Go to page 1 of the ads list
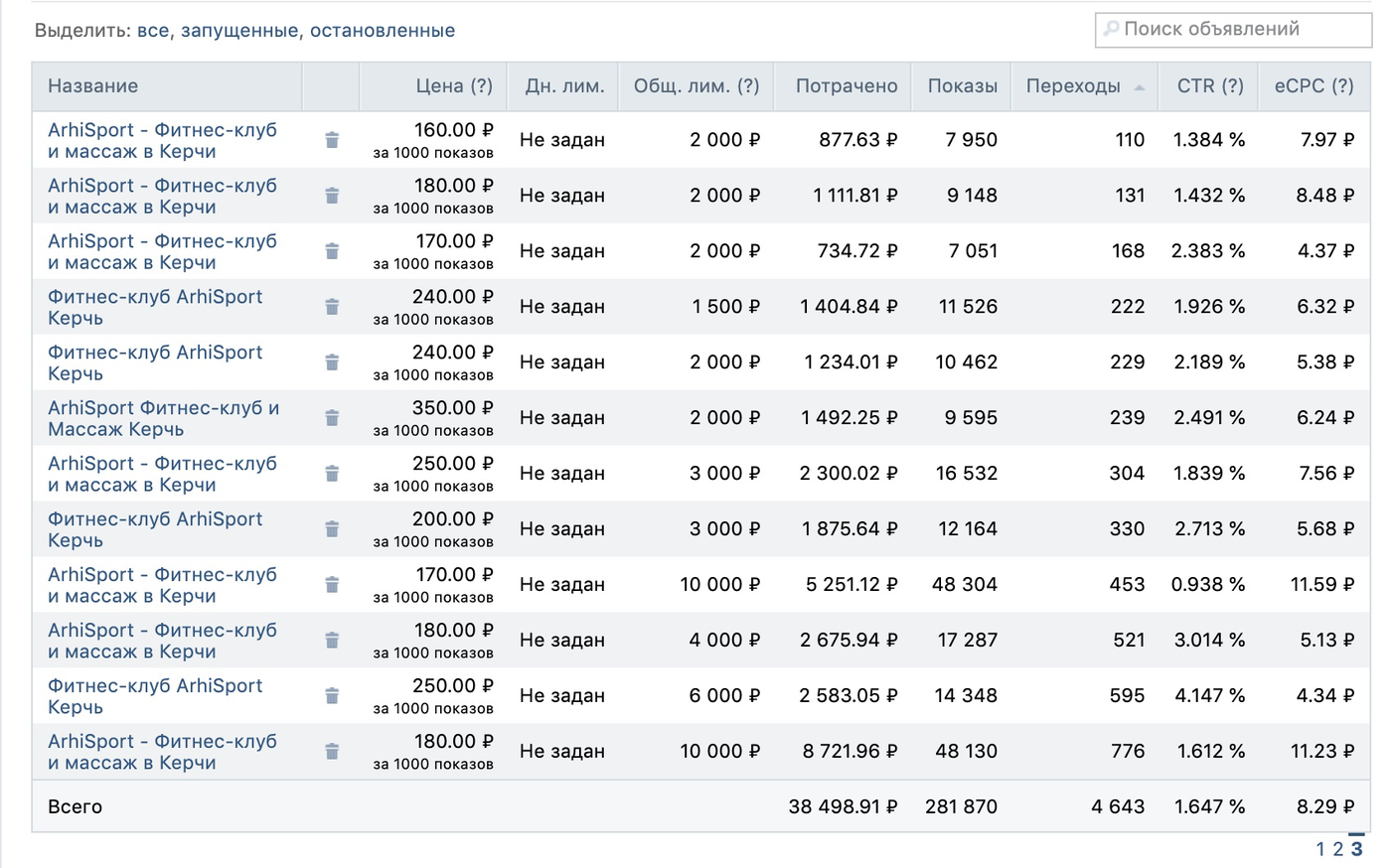The height and width of the screenshot is (868, 1391). [x=1320, y=849]
